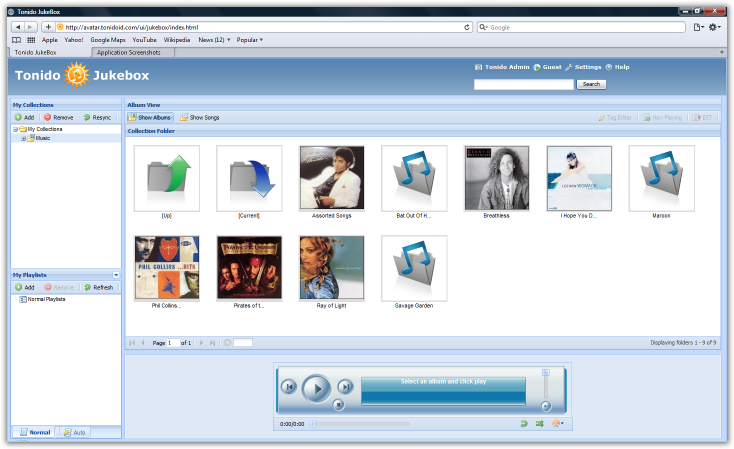This screenshot has height=449, width=734.
Task: Open the Popular bookmarks dropdown
Action: pos(250,40)
